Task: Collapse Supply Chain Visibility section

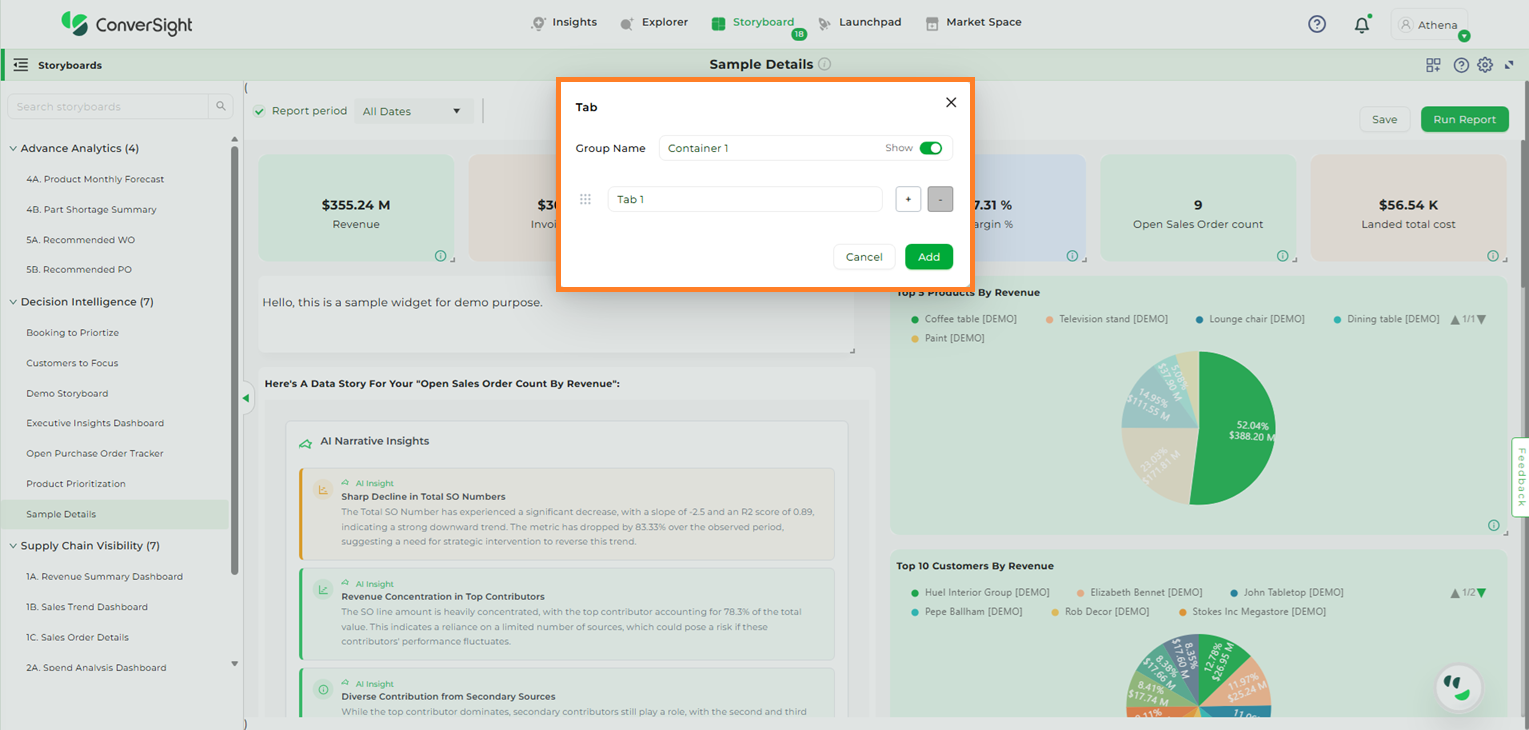Action: click(13, 546)
